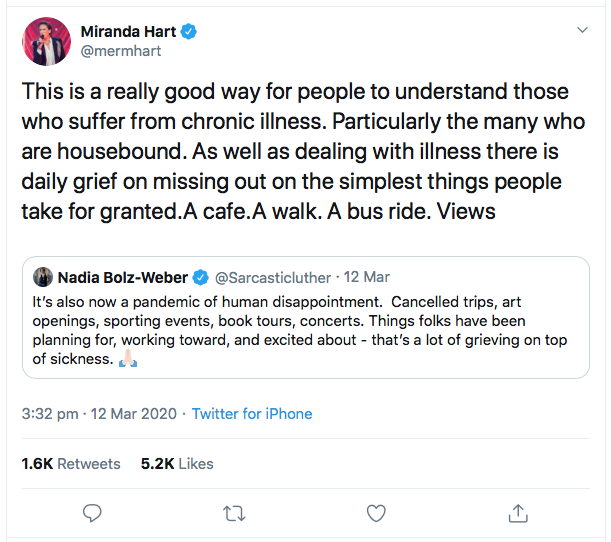Open the share upload icon
Image resolution: width=611 pixels, height=542 pixels.
(x=518, y=513)
